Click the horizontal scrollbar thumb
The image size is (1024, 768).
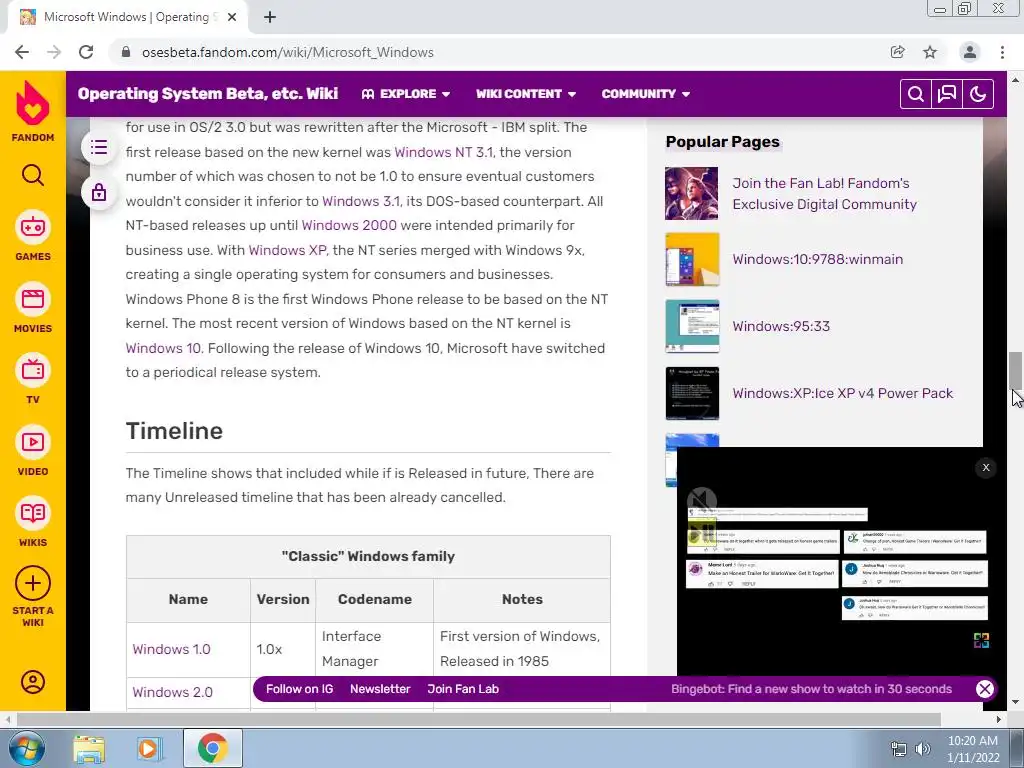coord(479,719)
